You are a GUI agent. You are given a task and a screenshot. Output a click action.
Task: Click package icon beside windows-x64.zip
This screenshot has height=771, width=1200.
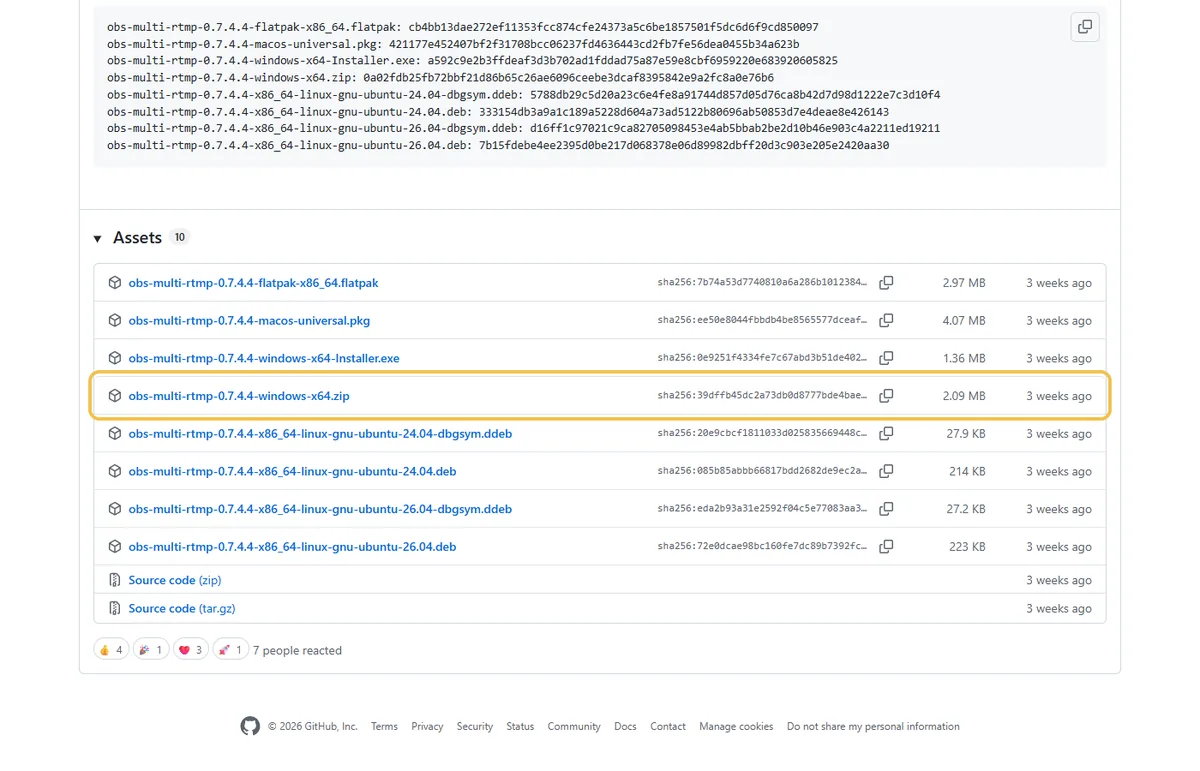[115, 396]
